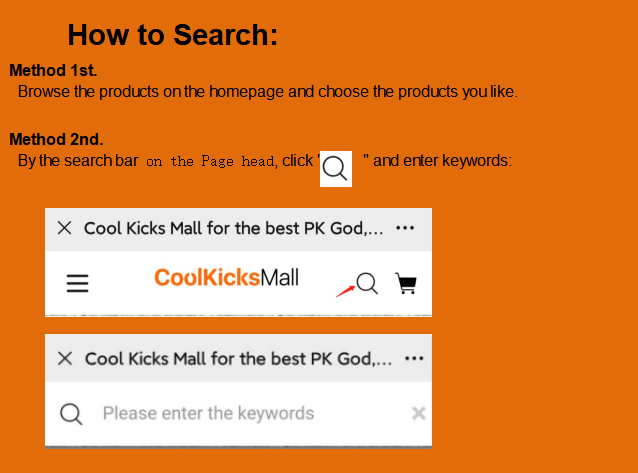
Task: Select the 'Method 2nd.' heading
Action: point(56,140)
